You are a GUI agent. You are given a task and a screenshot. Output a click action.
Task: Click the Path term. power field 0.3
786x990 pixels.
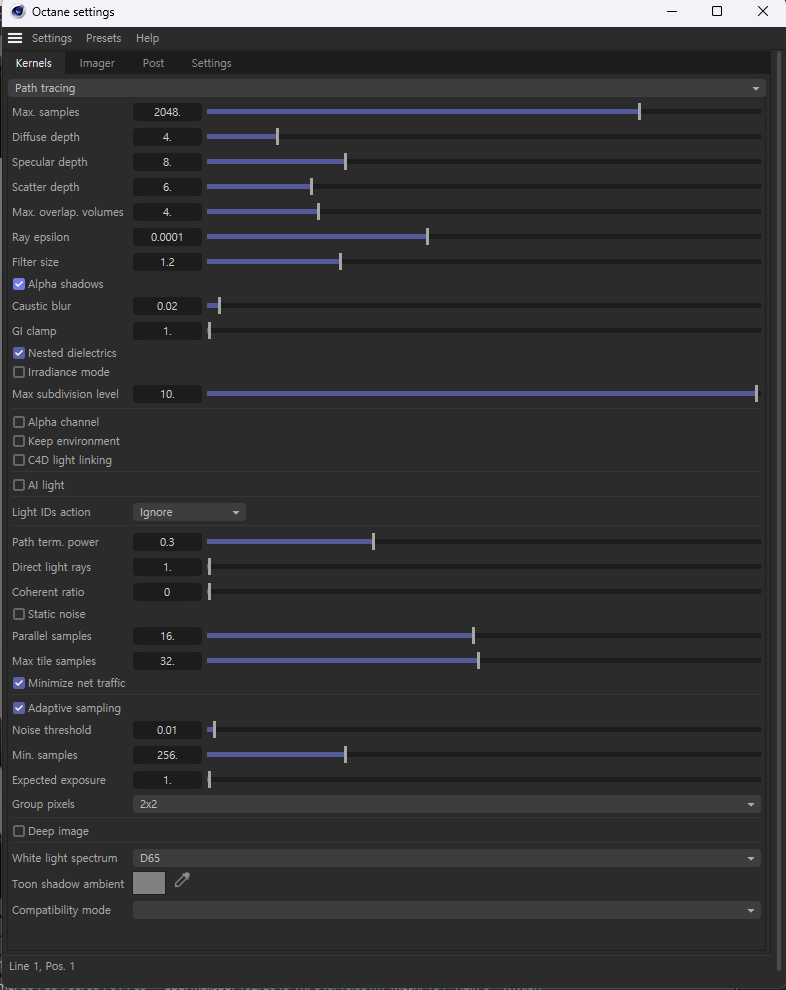[167, 542]
